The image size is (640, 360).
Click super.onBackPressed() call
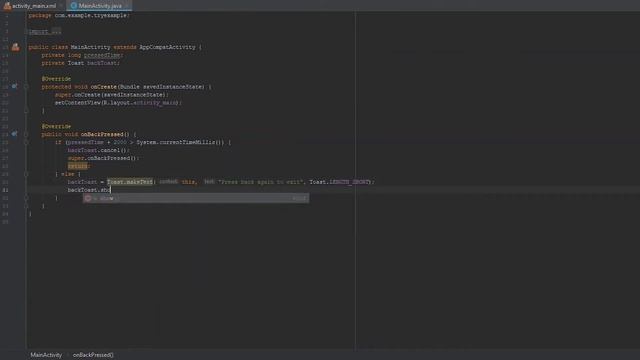102,158
